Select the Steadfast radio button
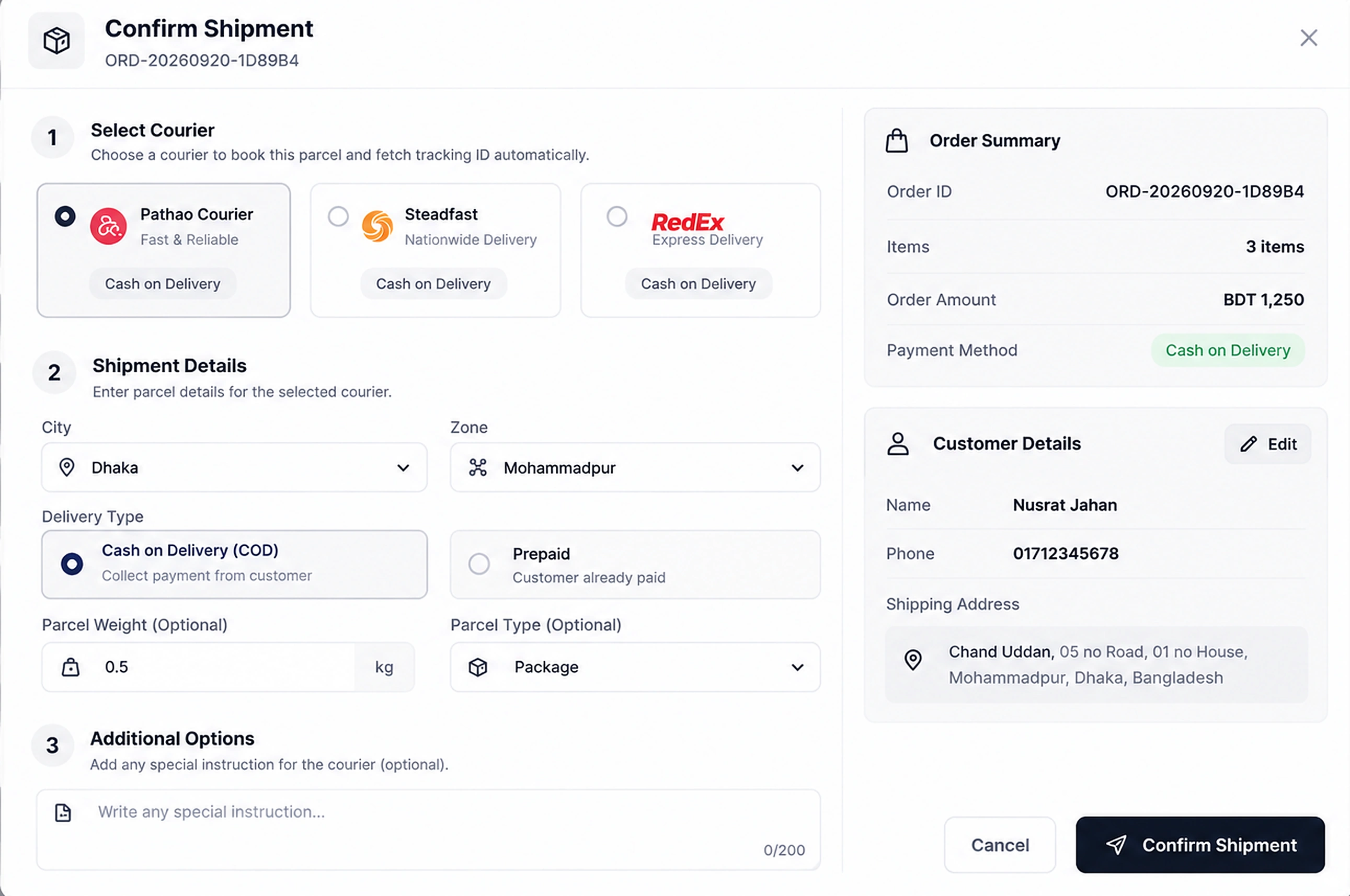 tap(338, 216)
